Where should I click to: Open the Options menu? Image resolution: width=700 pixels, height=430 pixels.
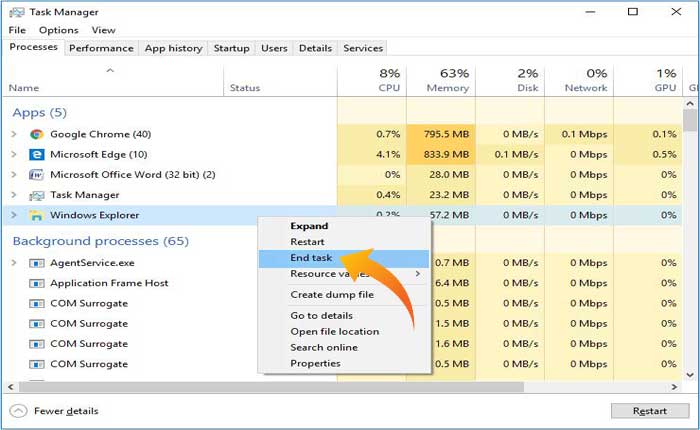(x=58, y=30)
